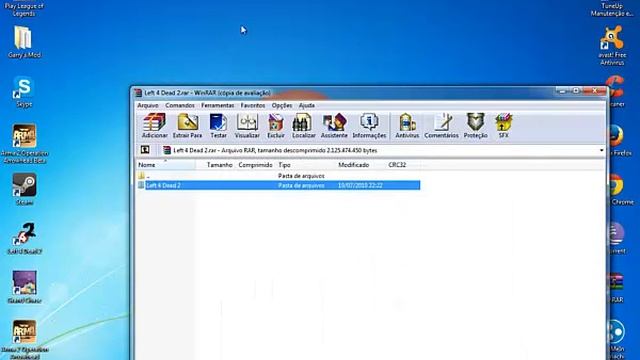Click the Localizar search icon
This screenshot has width=640, height=360.
coord(304,126)
